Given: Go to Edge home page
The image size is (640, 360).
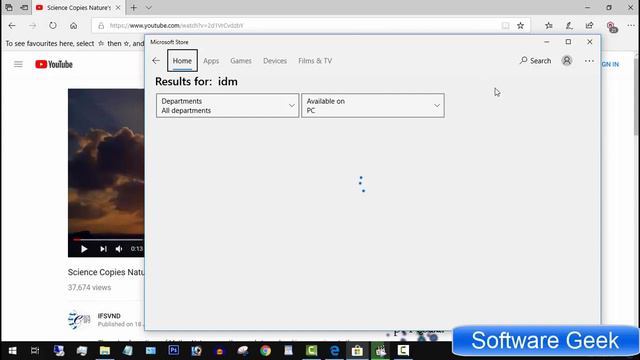Looking at the screenshot, I should coord(73,25).
